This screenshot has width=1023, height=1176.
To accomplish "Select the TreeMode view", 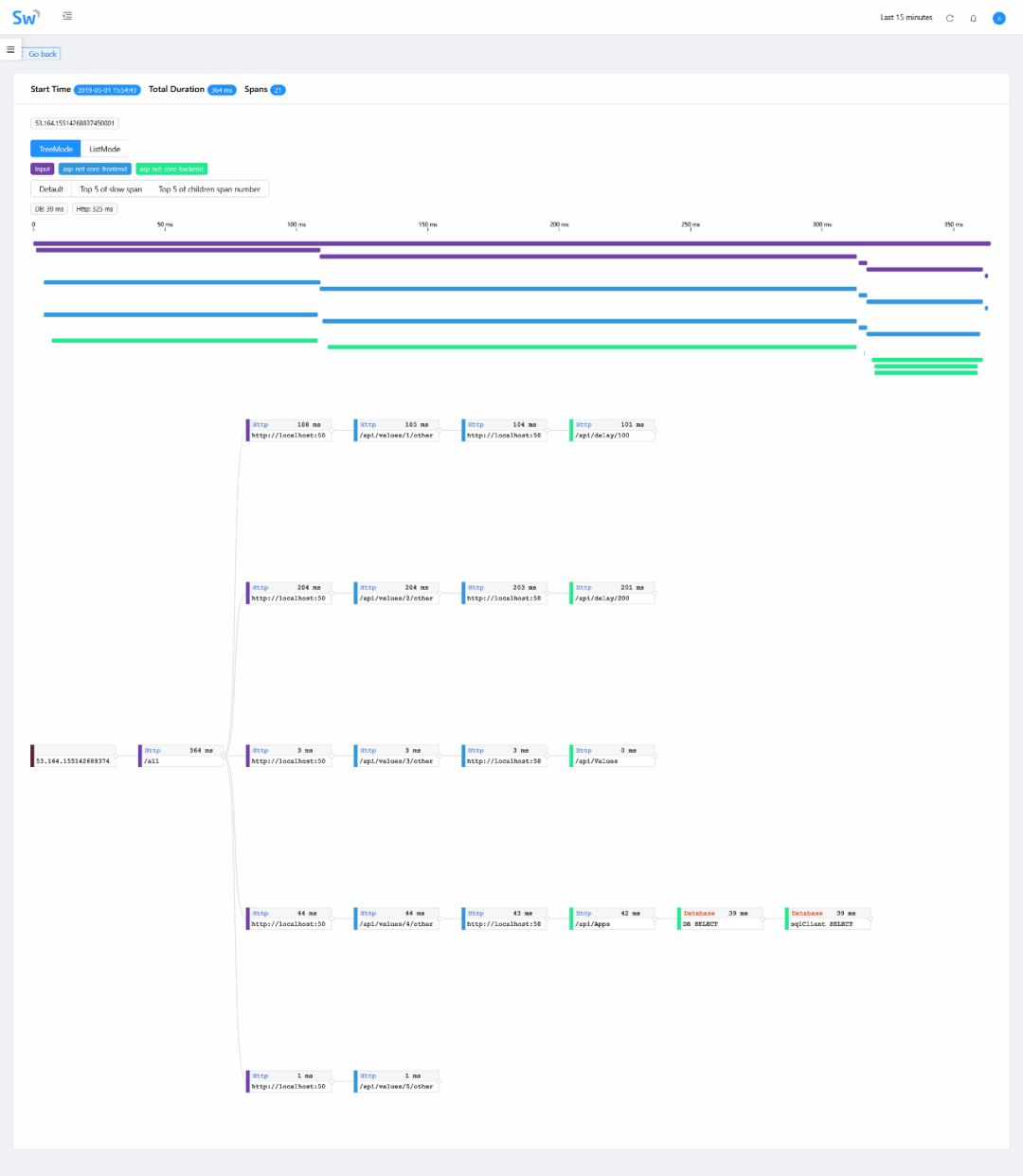I will point(56,149).
